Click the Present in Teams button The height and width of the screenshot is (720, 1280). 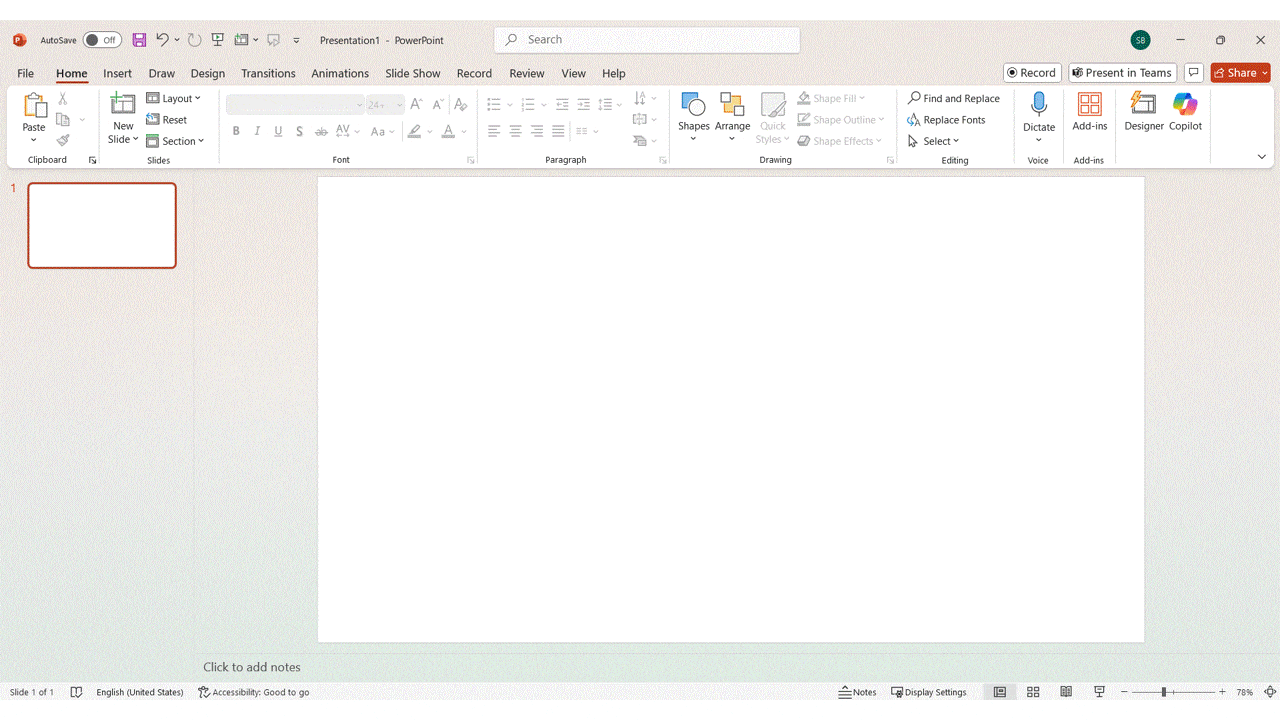coord(1121,73)
